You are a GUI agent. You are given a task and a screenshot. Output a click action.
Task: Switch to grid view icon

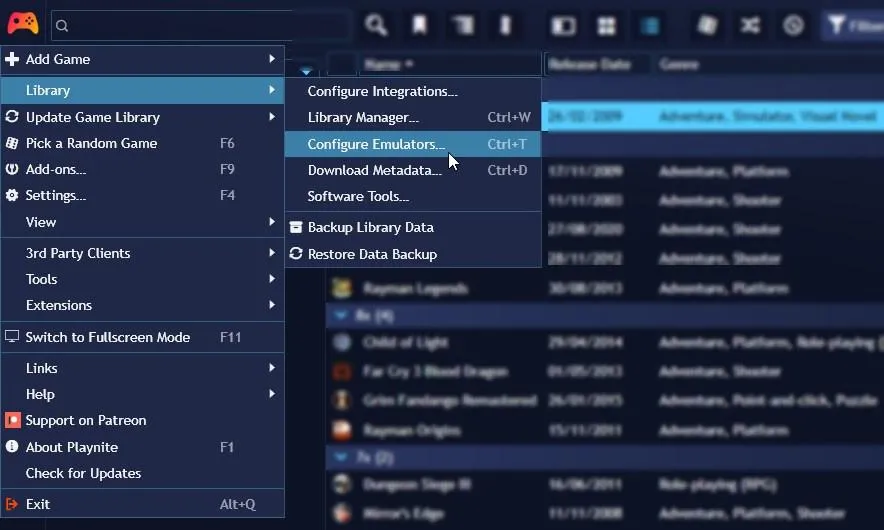pos(607,26)
